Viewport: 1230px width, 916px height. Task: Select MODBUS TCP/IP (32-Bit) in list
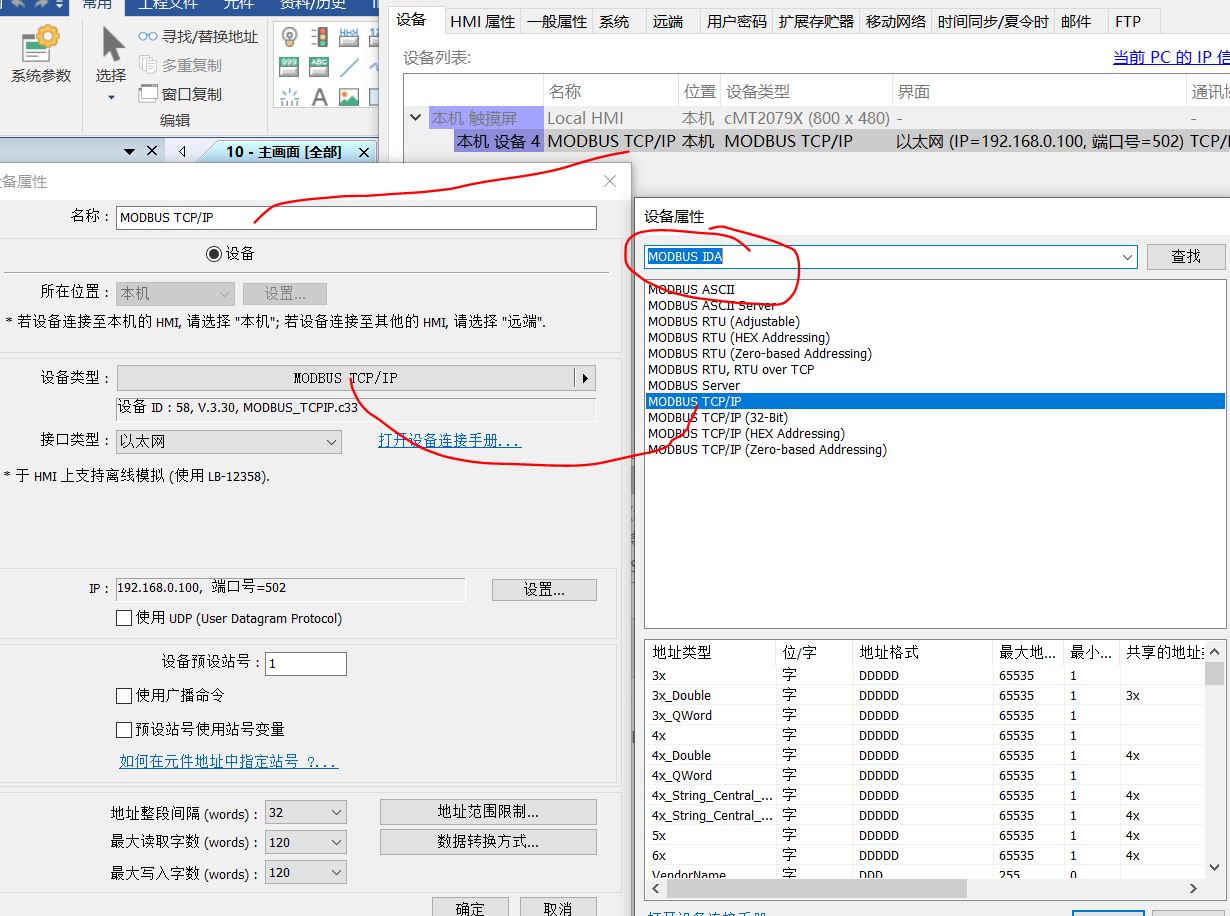[717, 417]
